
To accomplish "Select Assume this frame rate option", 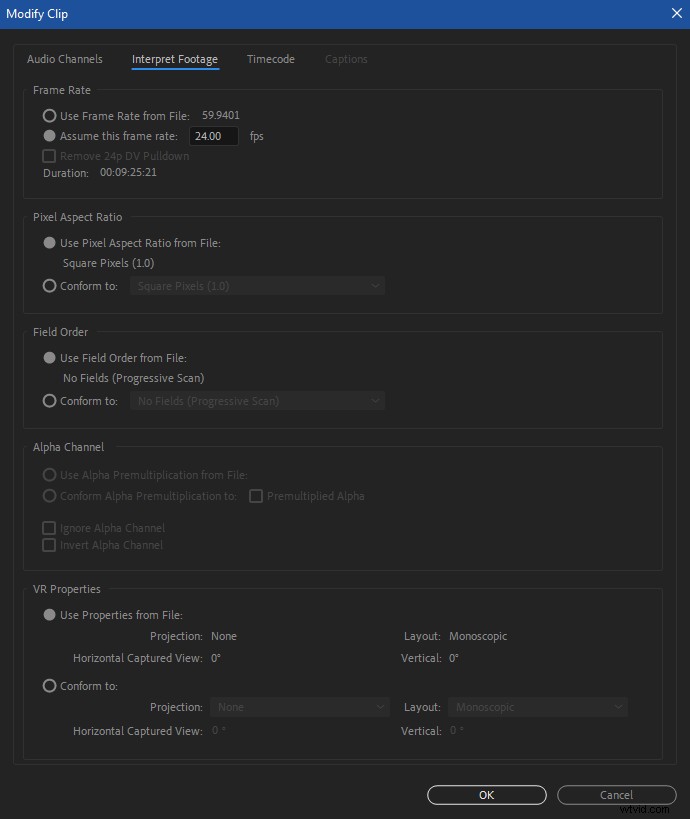I will [49, 135].
